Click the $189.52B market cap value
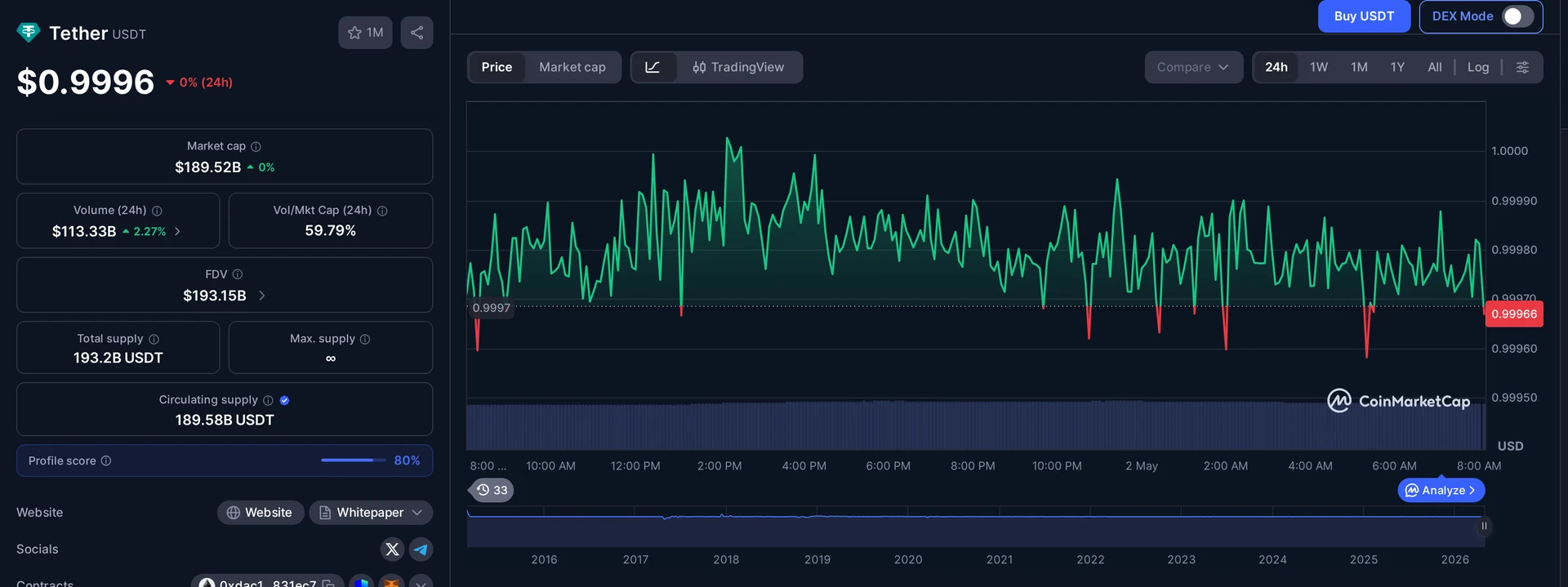The image size is (1568, 587). tap(208, 167)
